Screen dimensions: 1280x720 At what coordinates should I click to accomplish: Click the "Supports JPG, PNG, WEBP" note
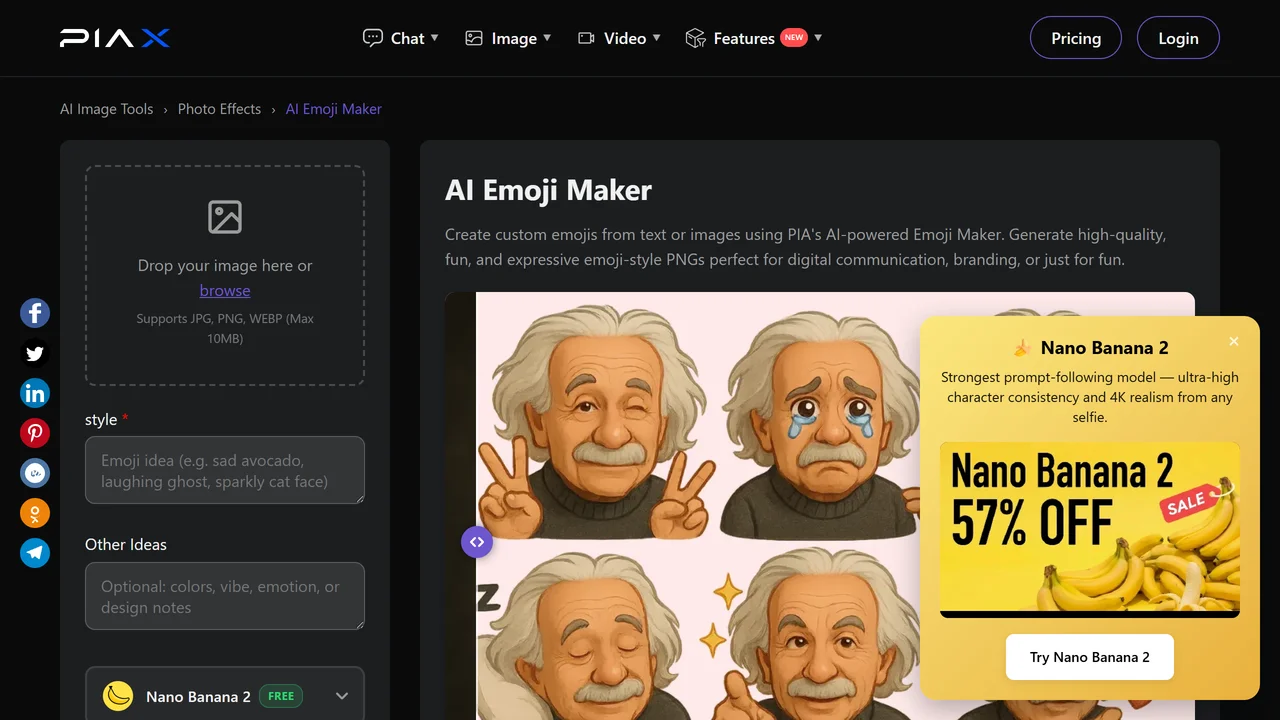coord(225,328)
